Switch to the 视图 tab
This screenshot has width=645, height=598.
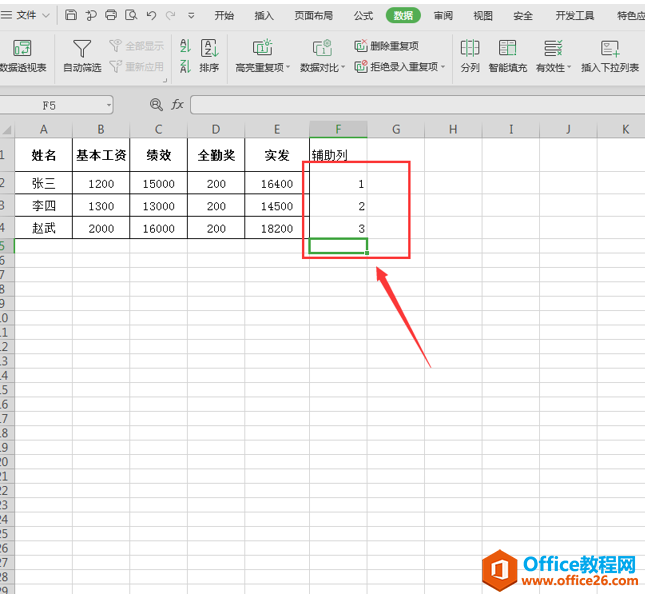click(483, 16)
